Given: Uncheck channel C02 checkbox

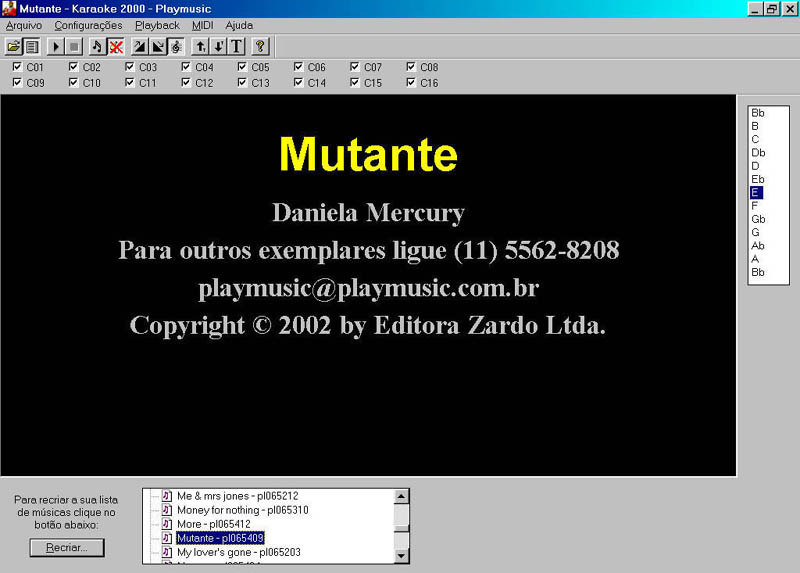Looking at the screenshot, I should pos(73,66).
